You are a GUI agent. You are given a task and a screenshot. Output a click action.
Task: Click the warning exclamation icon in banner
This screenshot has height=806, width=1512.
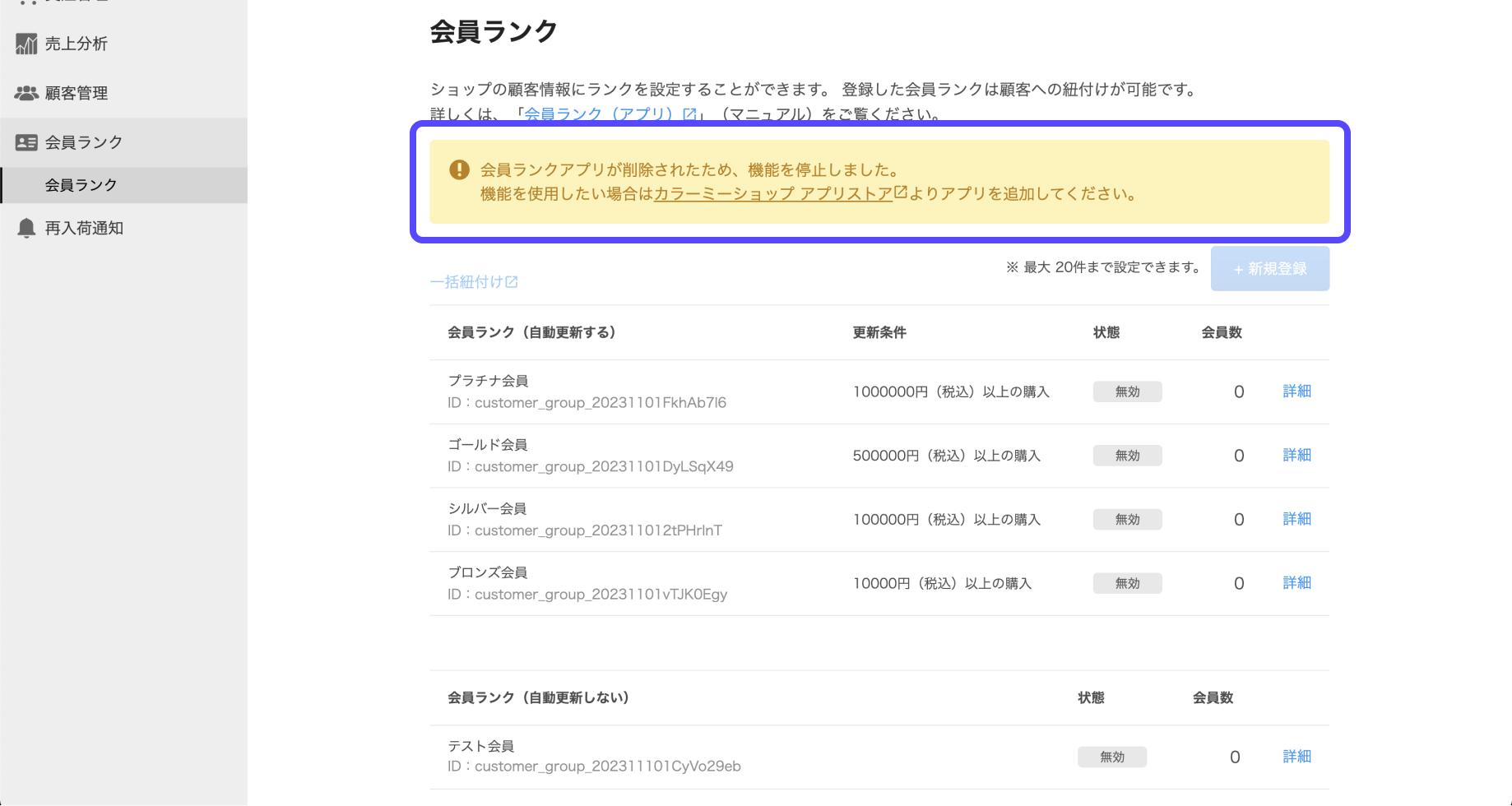tap(459, 170)
